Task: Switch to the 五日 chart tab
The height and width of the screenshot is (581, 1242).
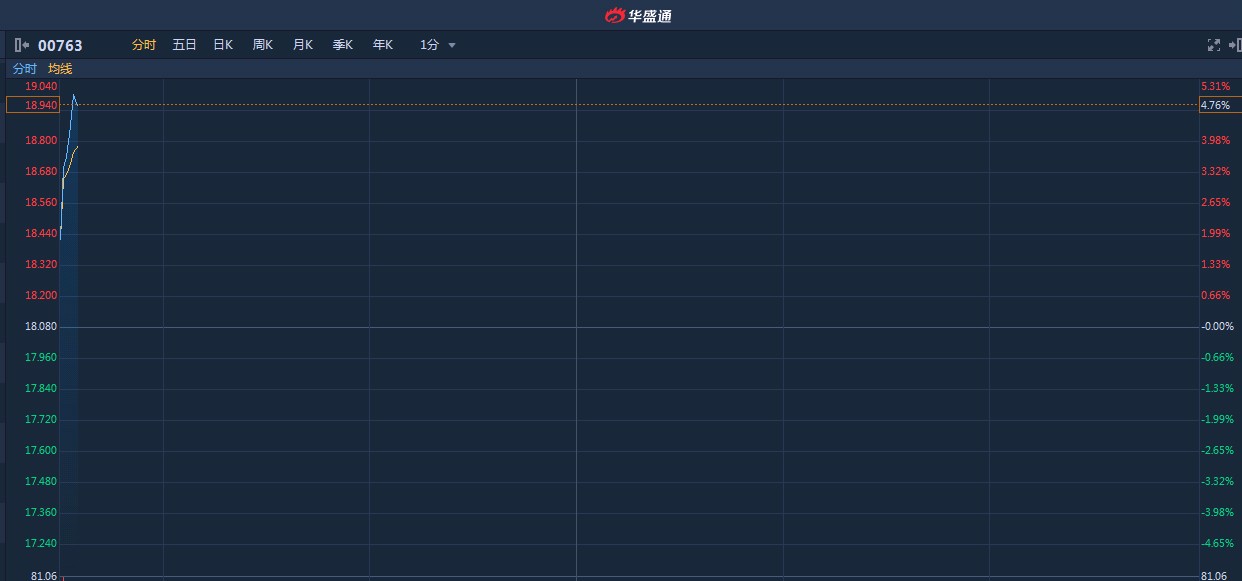Action: point(184,45)
